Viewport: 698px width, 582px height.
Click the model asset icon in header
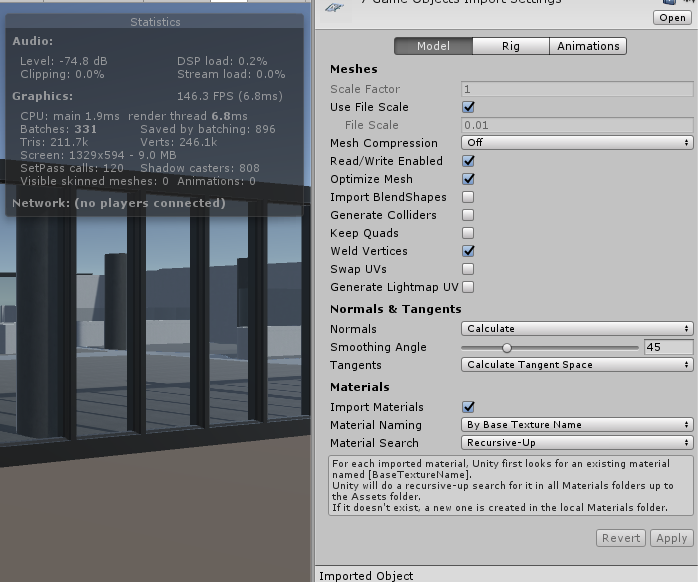pyautogui.click(x=337, y=6)
